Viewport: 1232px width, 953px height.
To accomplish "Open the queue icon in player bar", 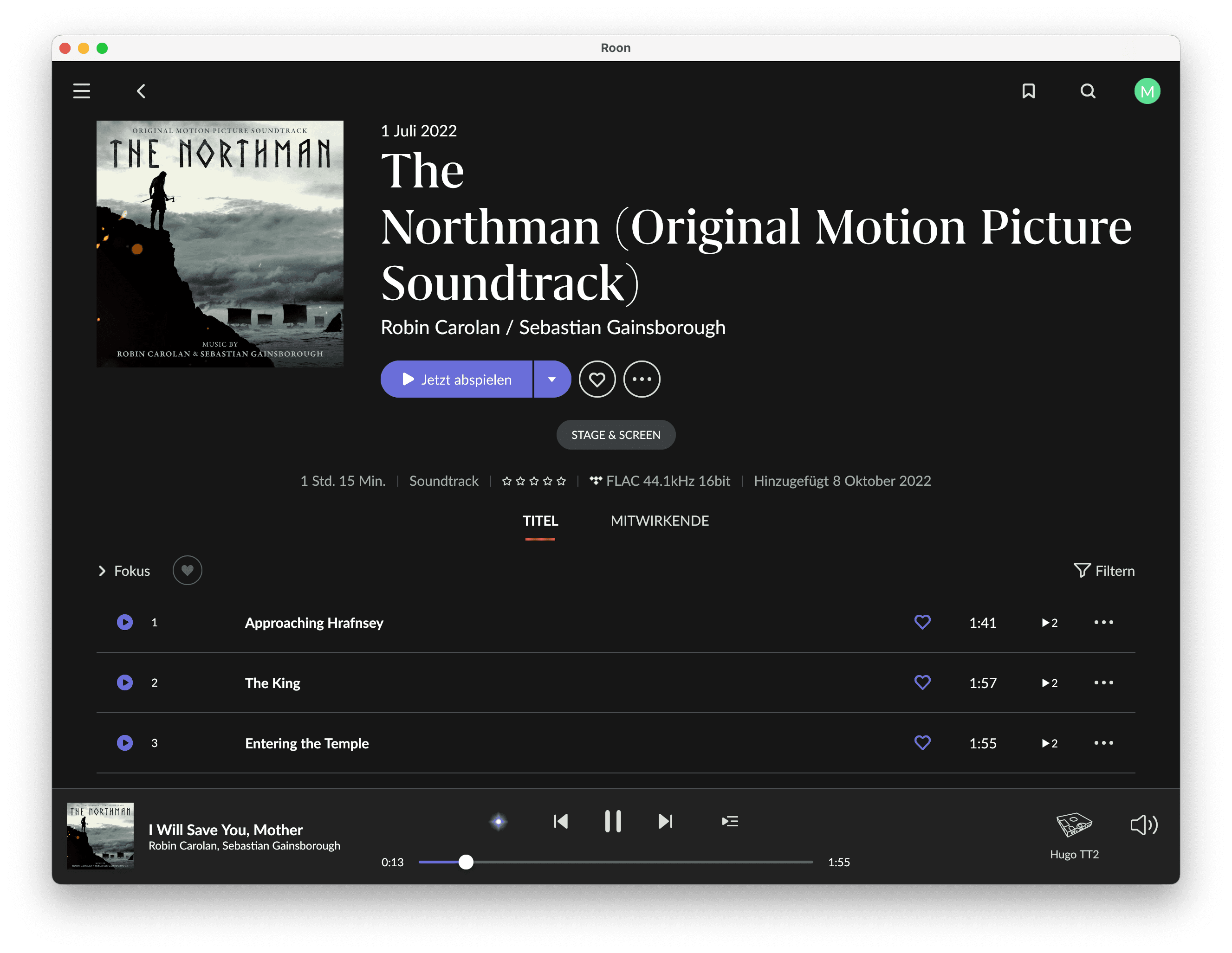I will coord(729,821).
